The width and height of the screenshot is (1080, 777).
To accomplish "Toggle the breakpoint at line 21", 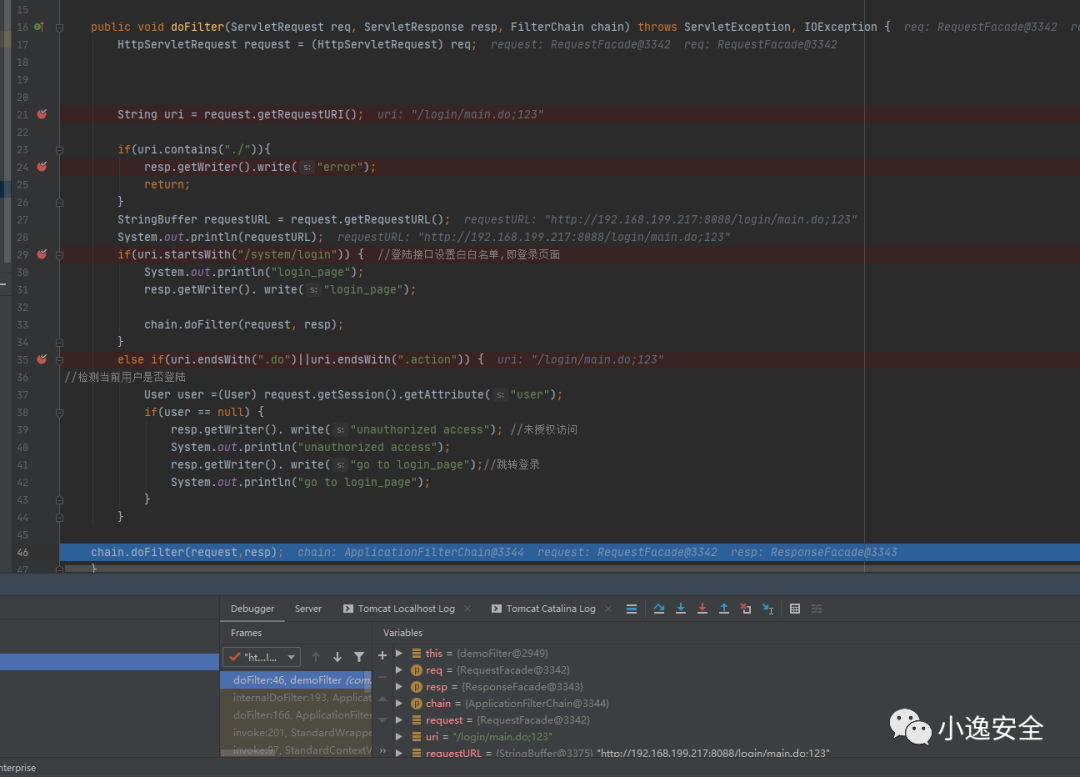I will pos(42,114).
